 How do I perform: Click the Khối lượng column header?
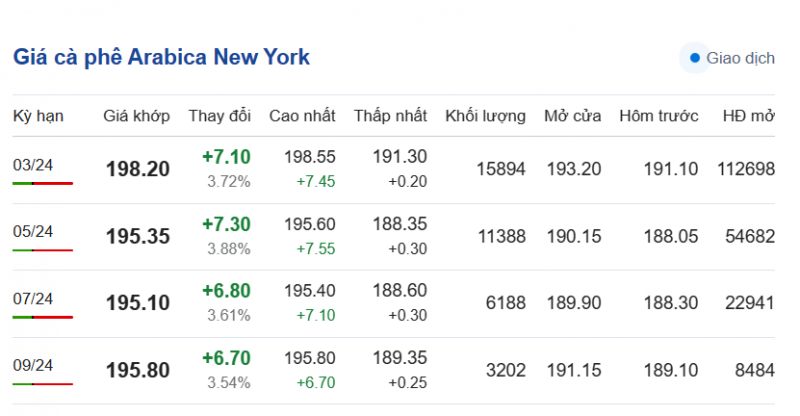click(x=485, y=116)
